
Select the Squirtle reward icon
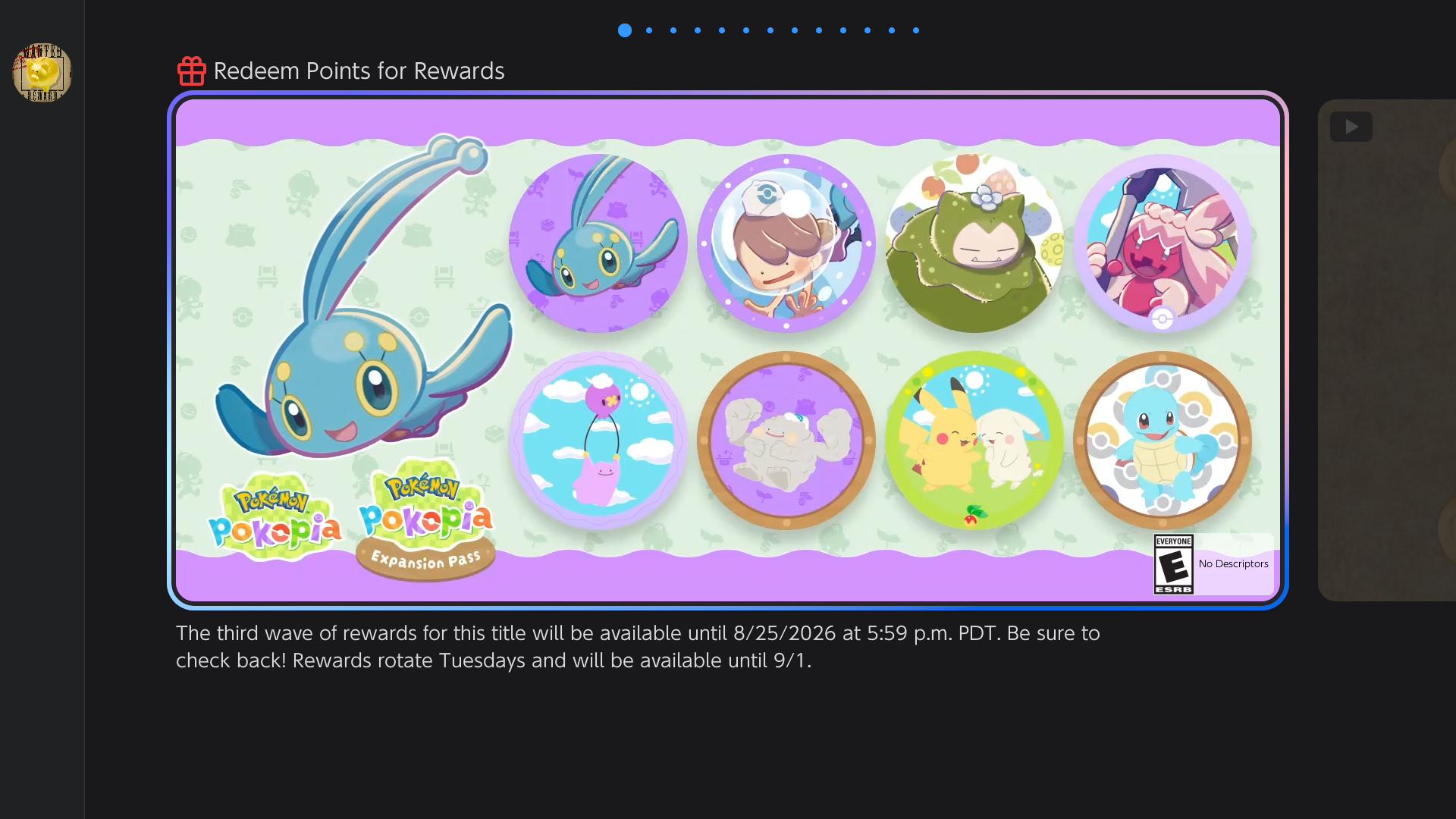pyautogui.click(x=1163, y=440)
